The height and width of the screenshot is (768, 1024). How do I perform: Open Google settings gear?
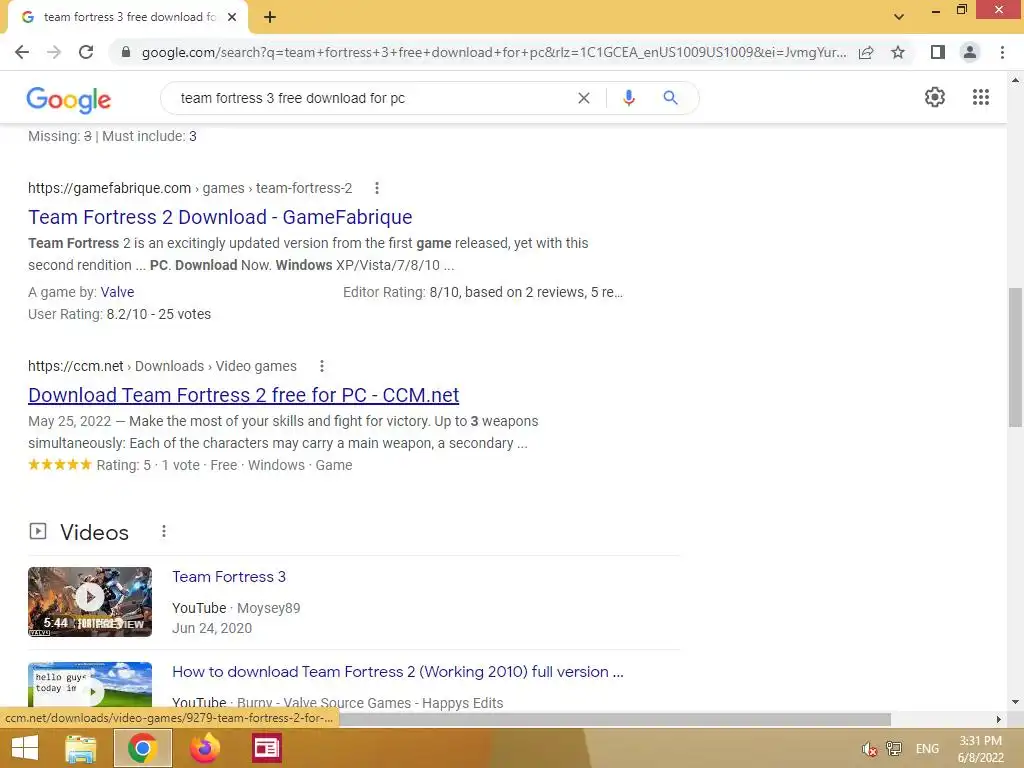point(935,97)
